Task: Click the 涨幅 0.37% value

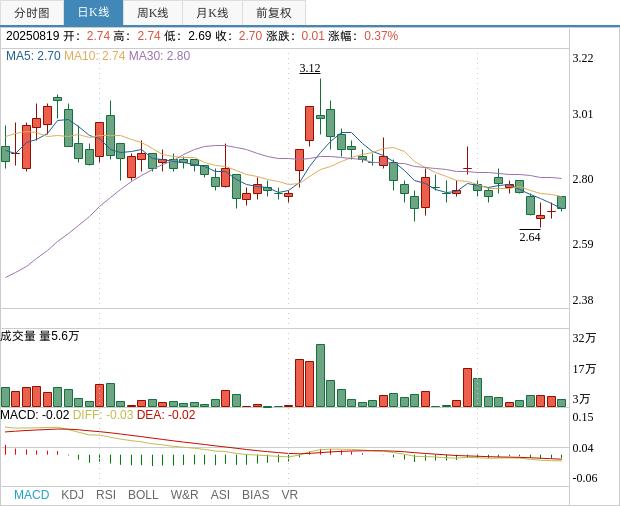Action: click(x=381, y=36)
